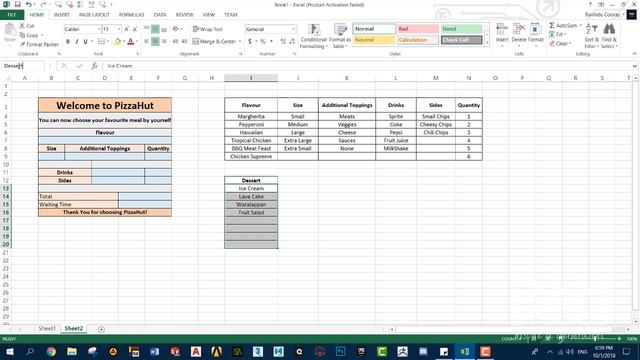Image resolution: width=640 pixels, height=360 pixels.
Task: Expand the cell styles gallery
Action: tap(486, 43)
